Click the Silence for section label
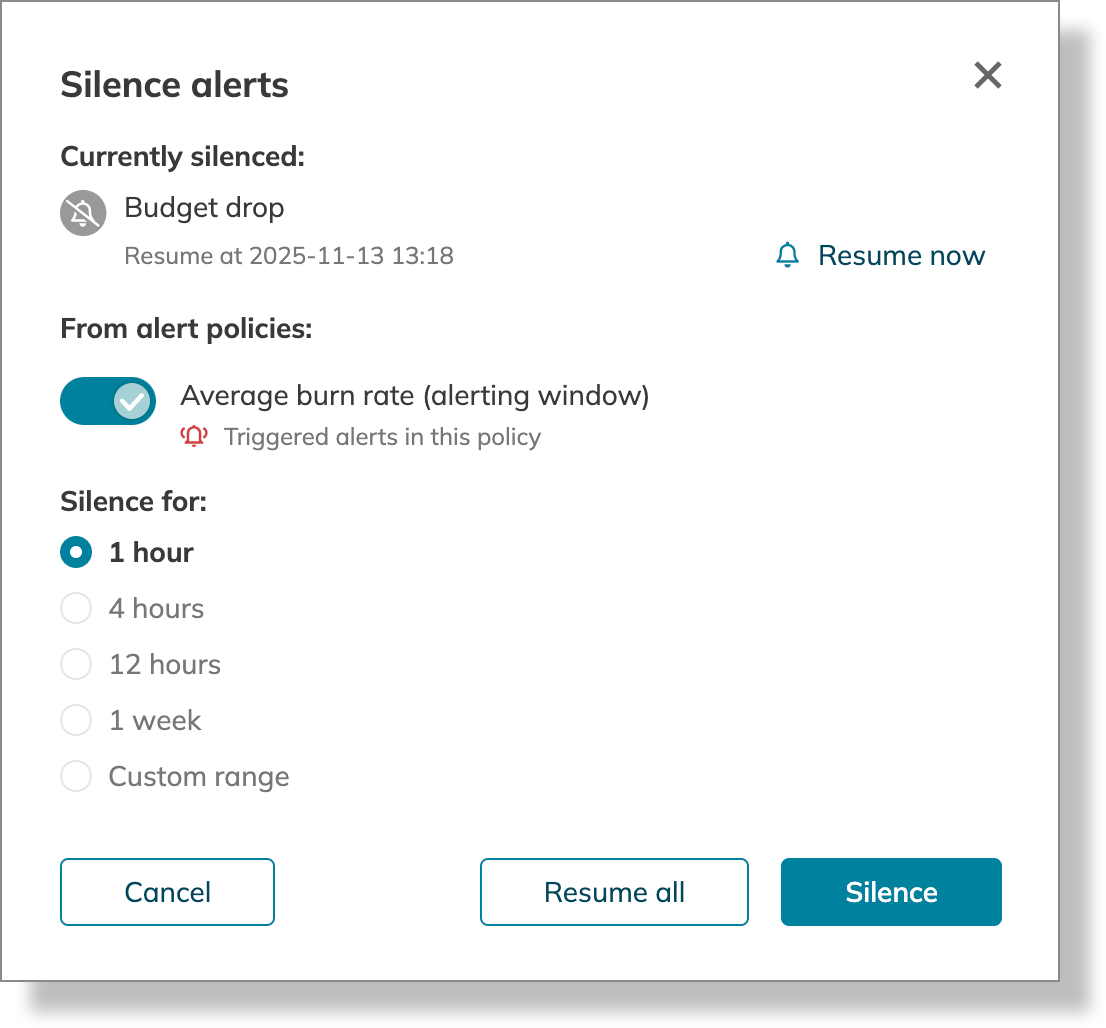The image size is (1106, 1028). point(133,501)
